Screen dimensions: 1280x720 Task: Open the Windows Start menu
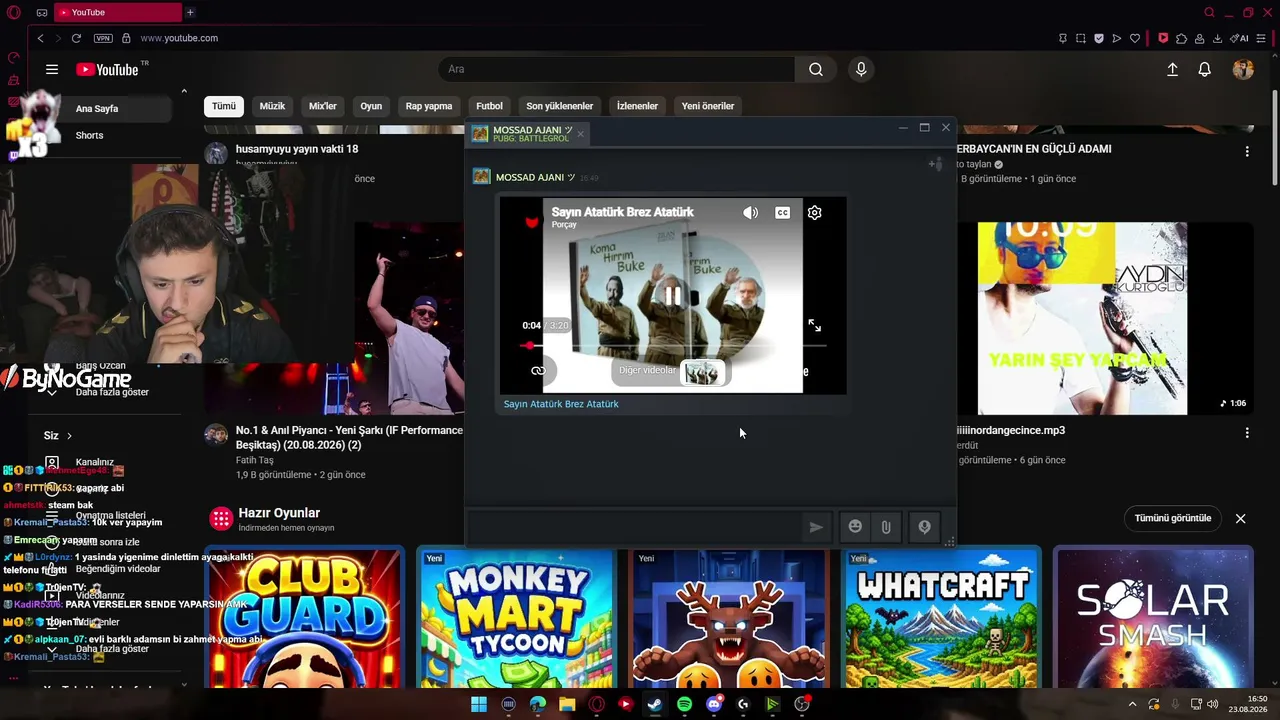click(479, 704)
